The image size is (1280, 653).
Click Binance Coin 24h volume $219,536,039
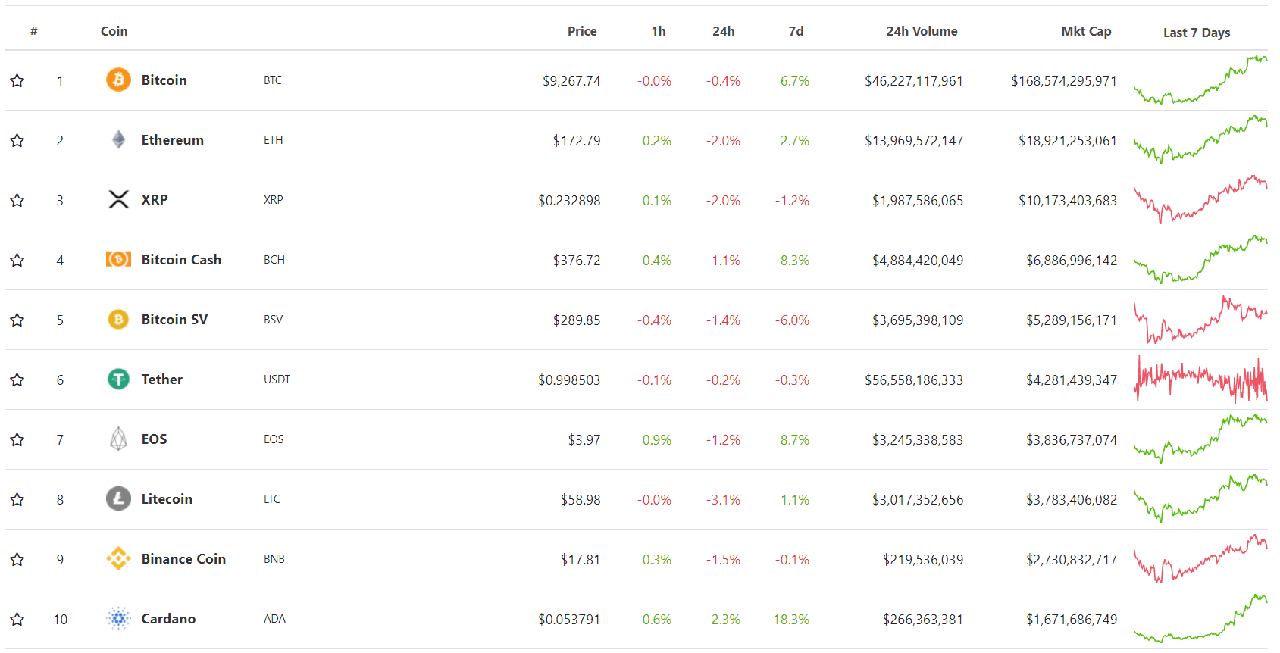[x=923, y=560]
